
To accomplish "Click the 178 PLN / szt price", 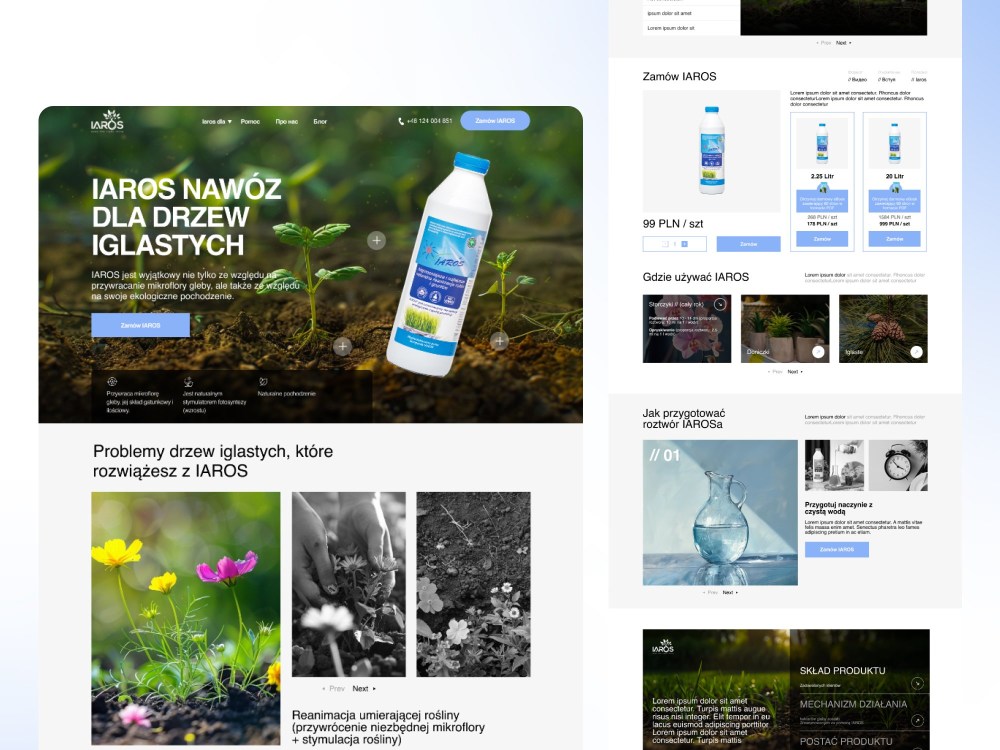I will (x=822, y=224).
